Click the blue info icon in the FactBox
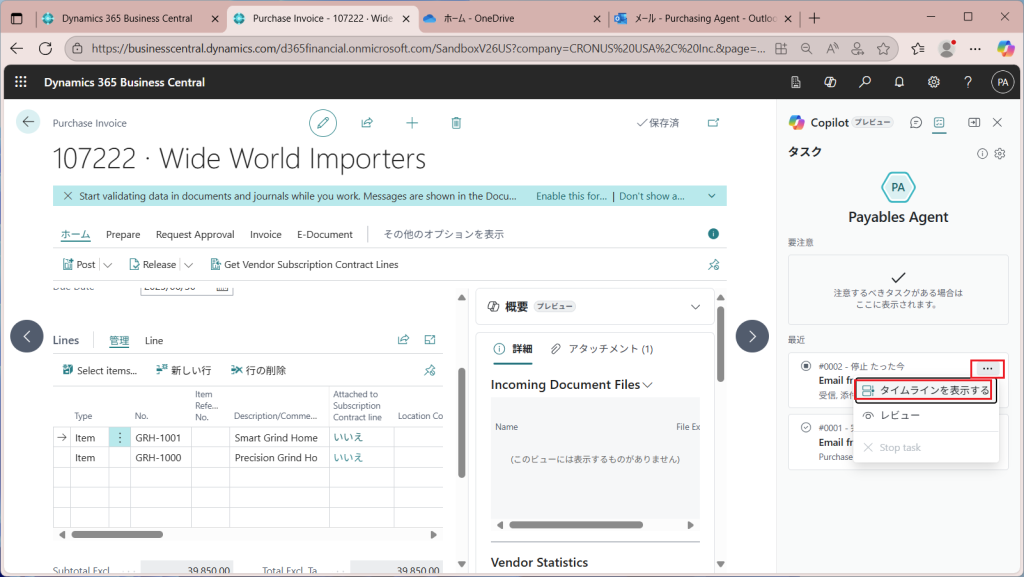1024x577 pixels. (x=713, y=234)
